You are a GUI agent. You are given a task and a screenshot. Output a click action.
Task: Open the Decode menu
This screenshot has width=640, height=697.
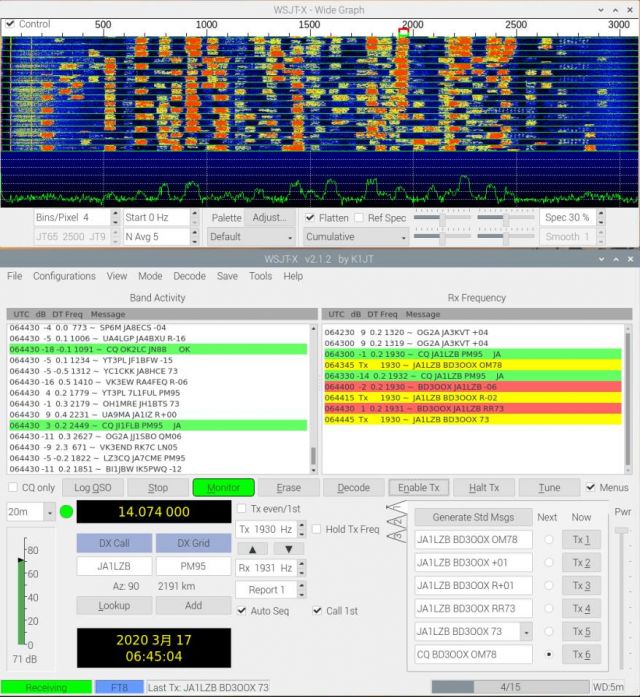coord(189,276)
